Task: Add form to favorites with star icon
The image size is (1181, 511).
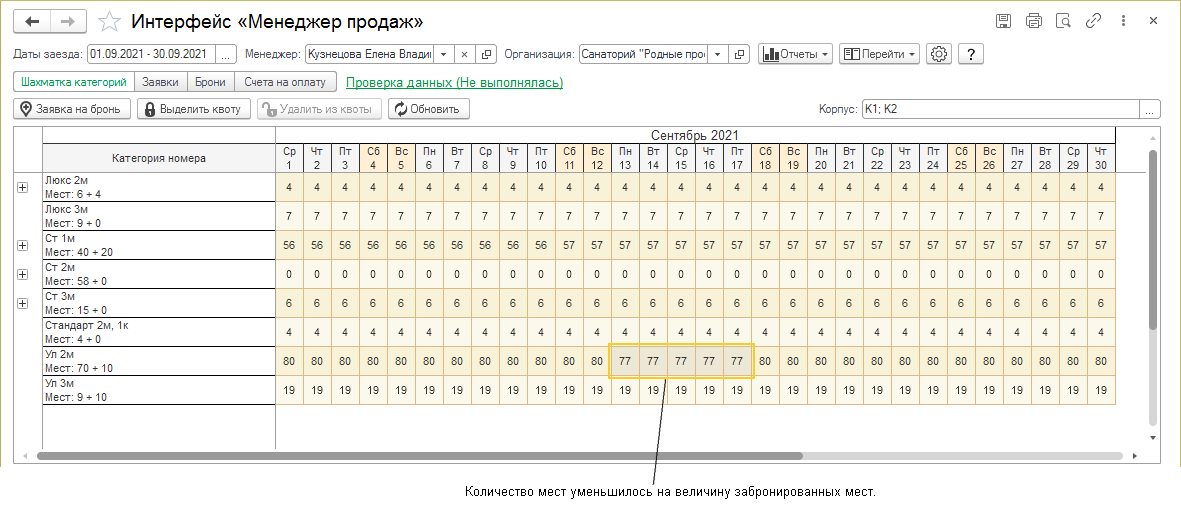Action: pos(110,22)
